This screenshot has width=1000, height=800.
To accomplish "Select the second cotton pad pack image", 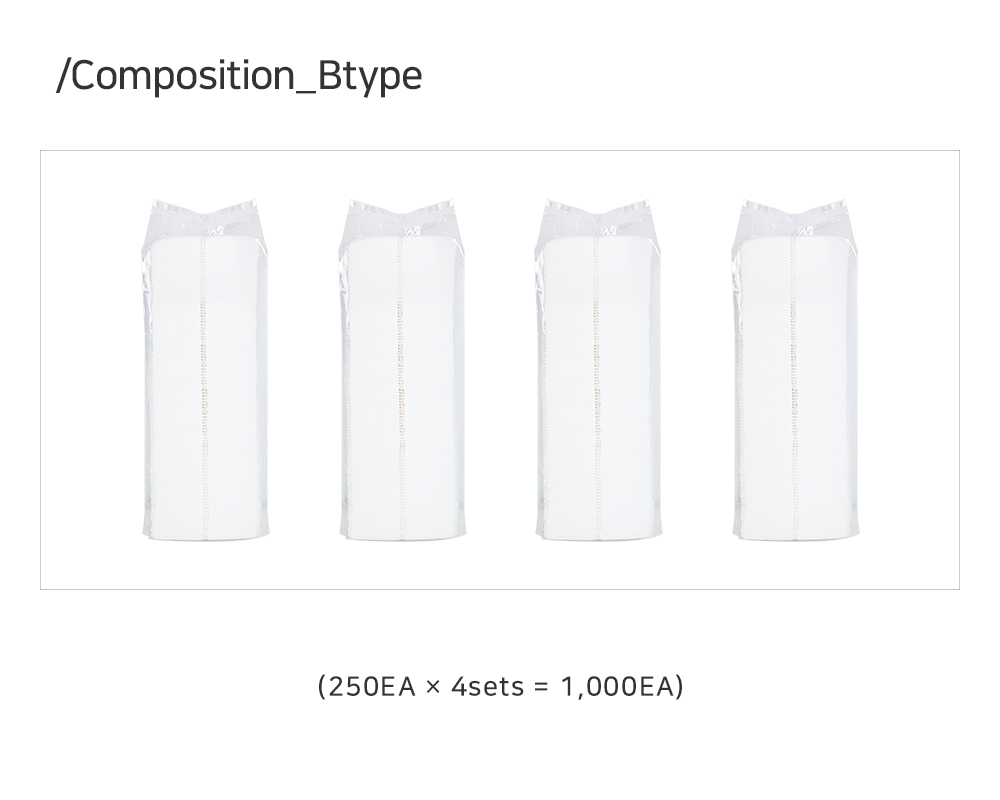I will [402, 370].
